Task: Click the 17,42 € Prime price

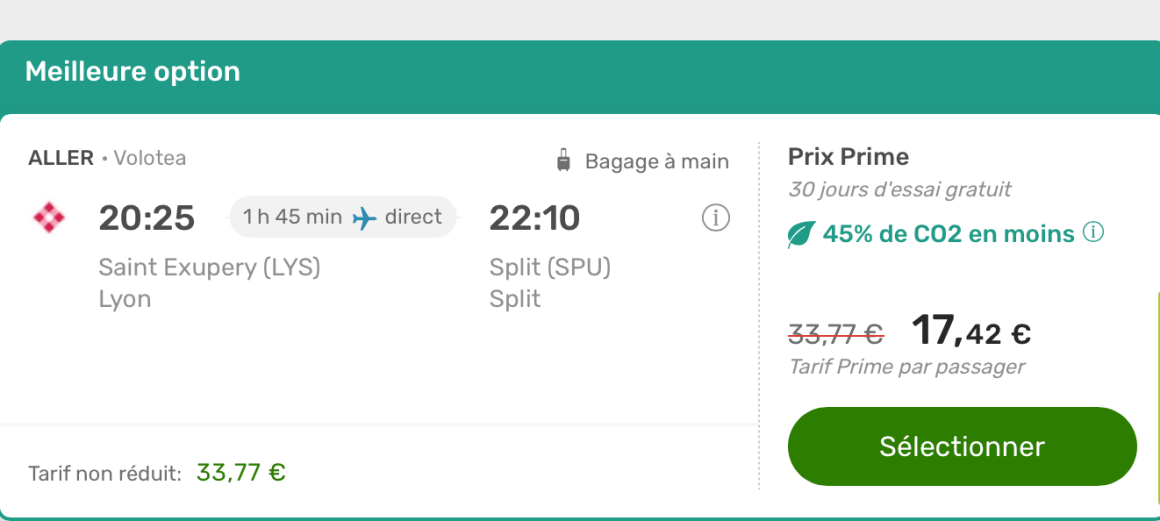Action: 970,331
